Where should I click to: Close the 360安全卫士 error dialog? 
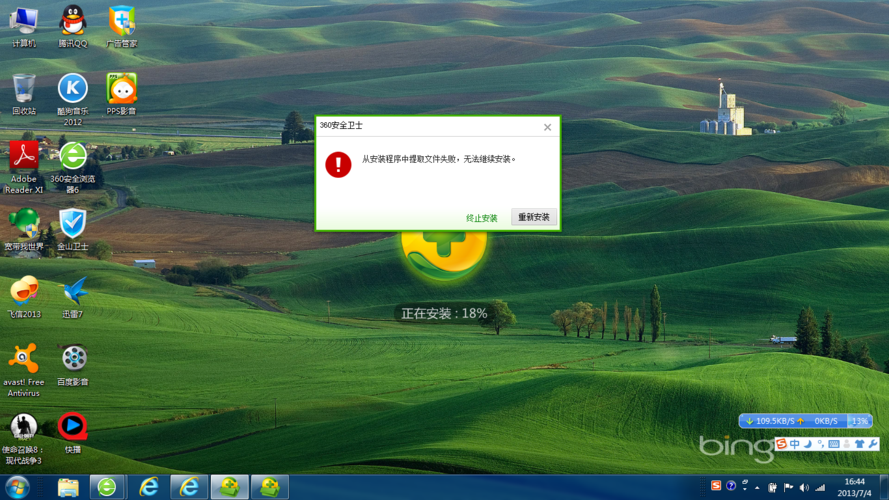click(547, 127)
